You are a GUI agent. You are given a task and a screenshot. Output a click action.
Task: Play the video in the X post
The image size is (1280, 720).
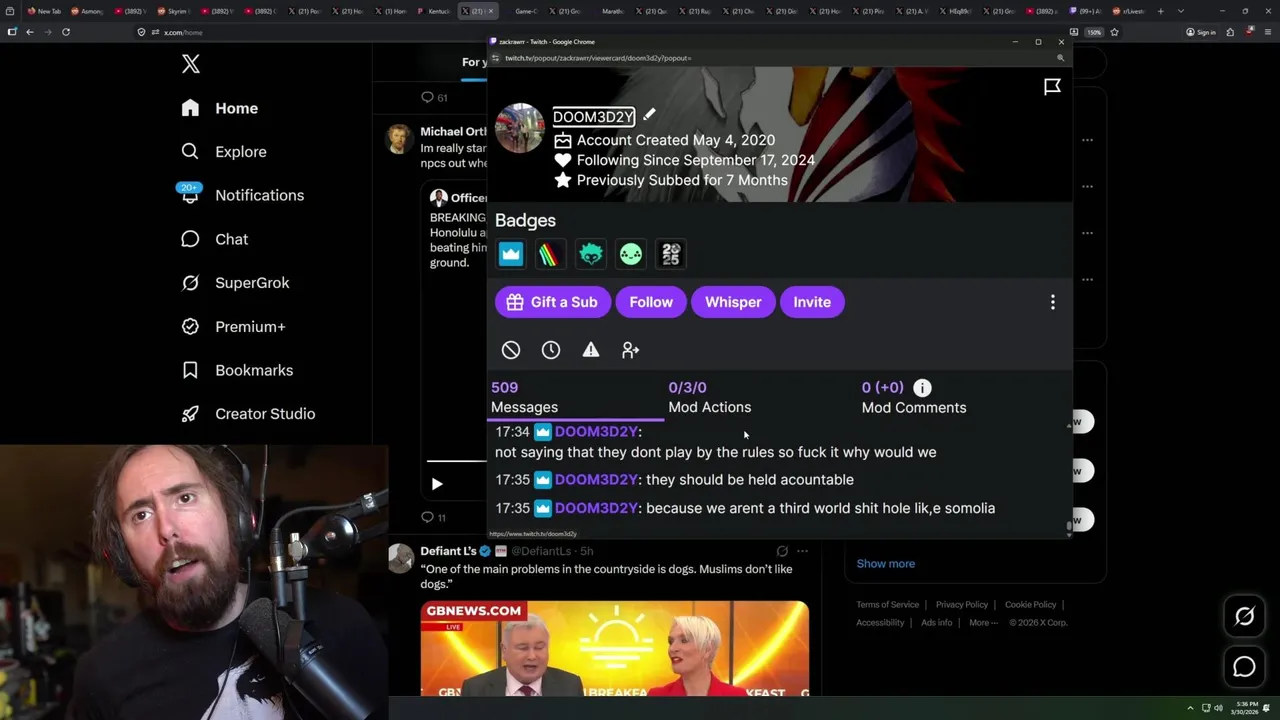437,484
